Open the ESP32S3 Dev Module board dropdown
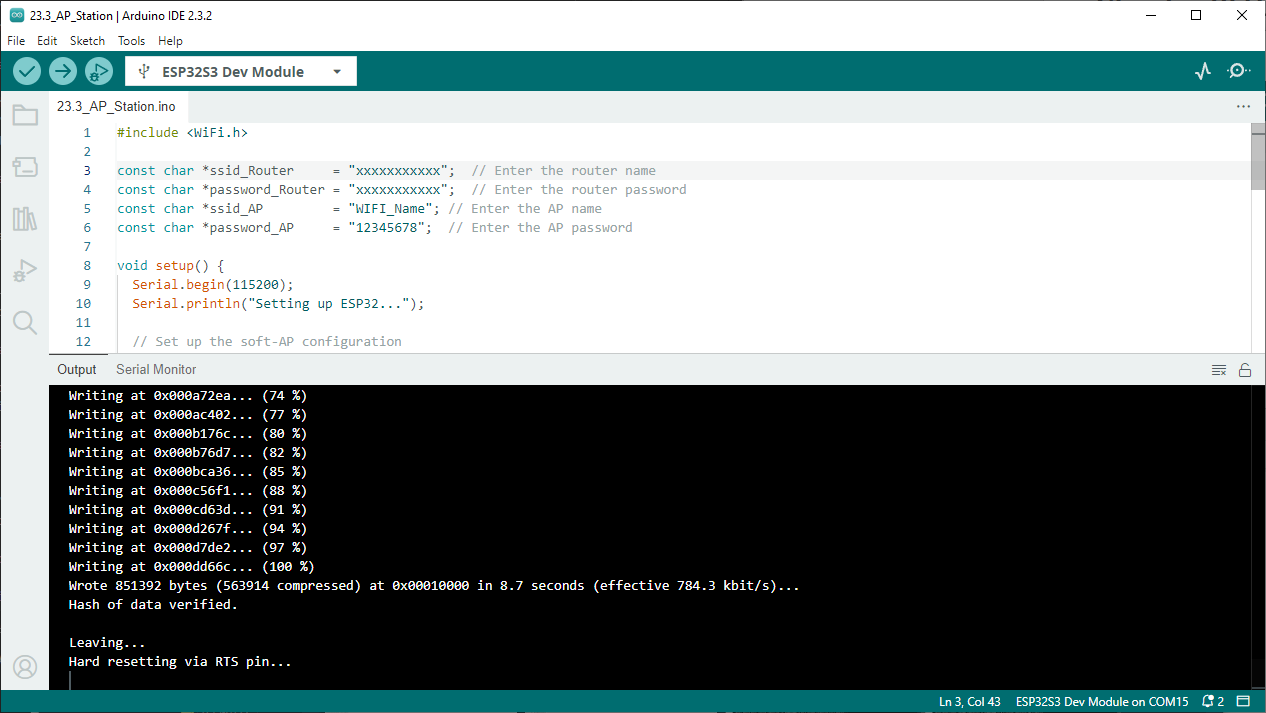1266x713 pixels. pos(241,71)
